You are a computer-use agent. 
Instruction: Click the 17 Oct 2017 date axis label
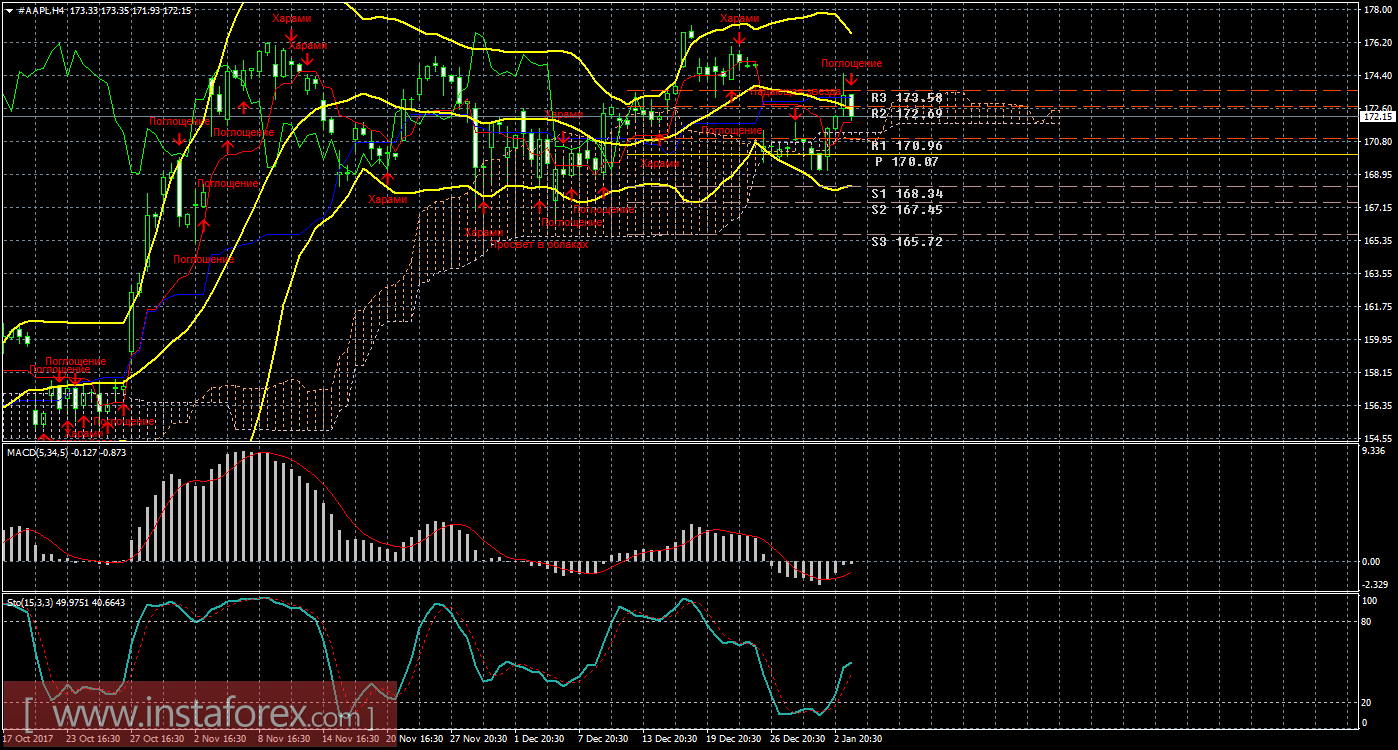tap(27, 739)
